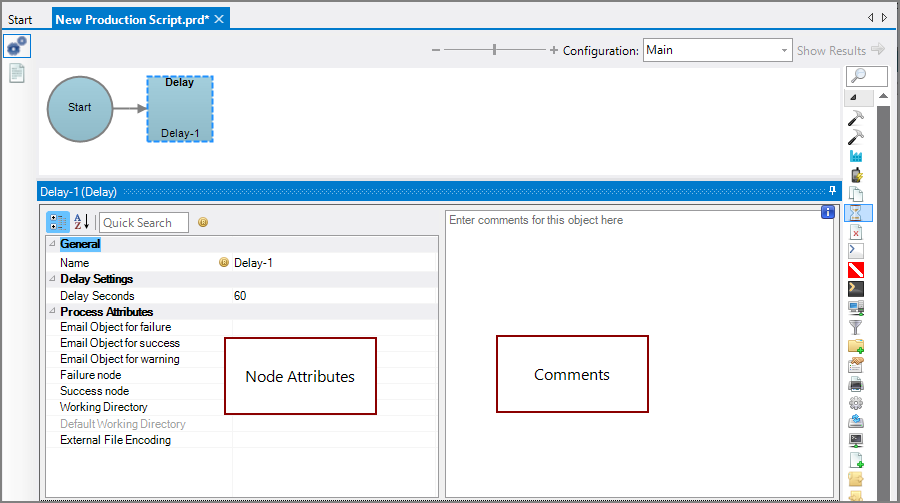
Task: Select the gear settings node icon
Action: tap(856, 403)
